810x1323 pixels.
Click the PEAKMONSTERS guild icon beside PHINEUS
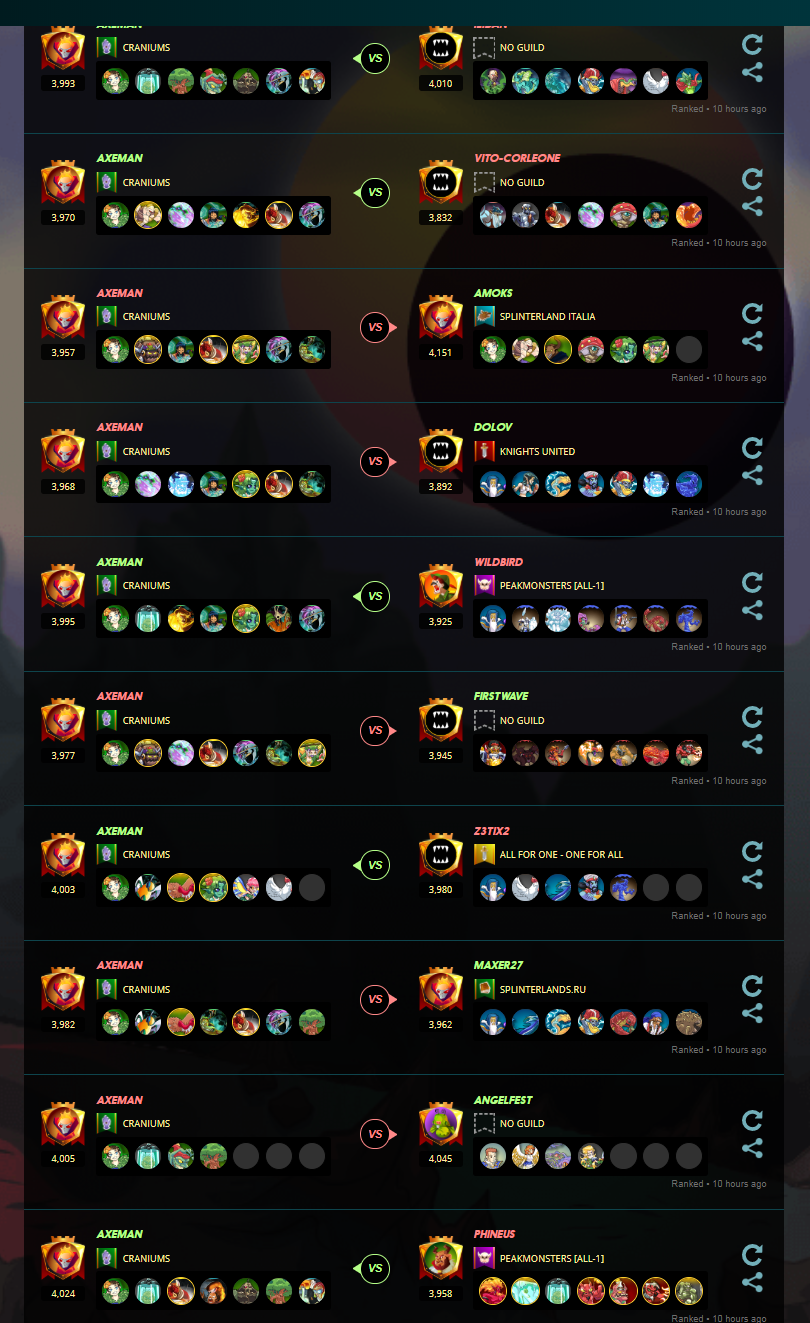point(484,1258)
